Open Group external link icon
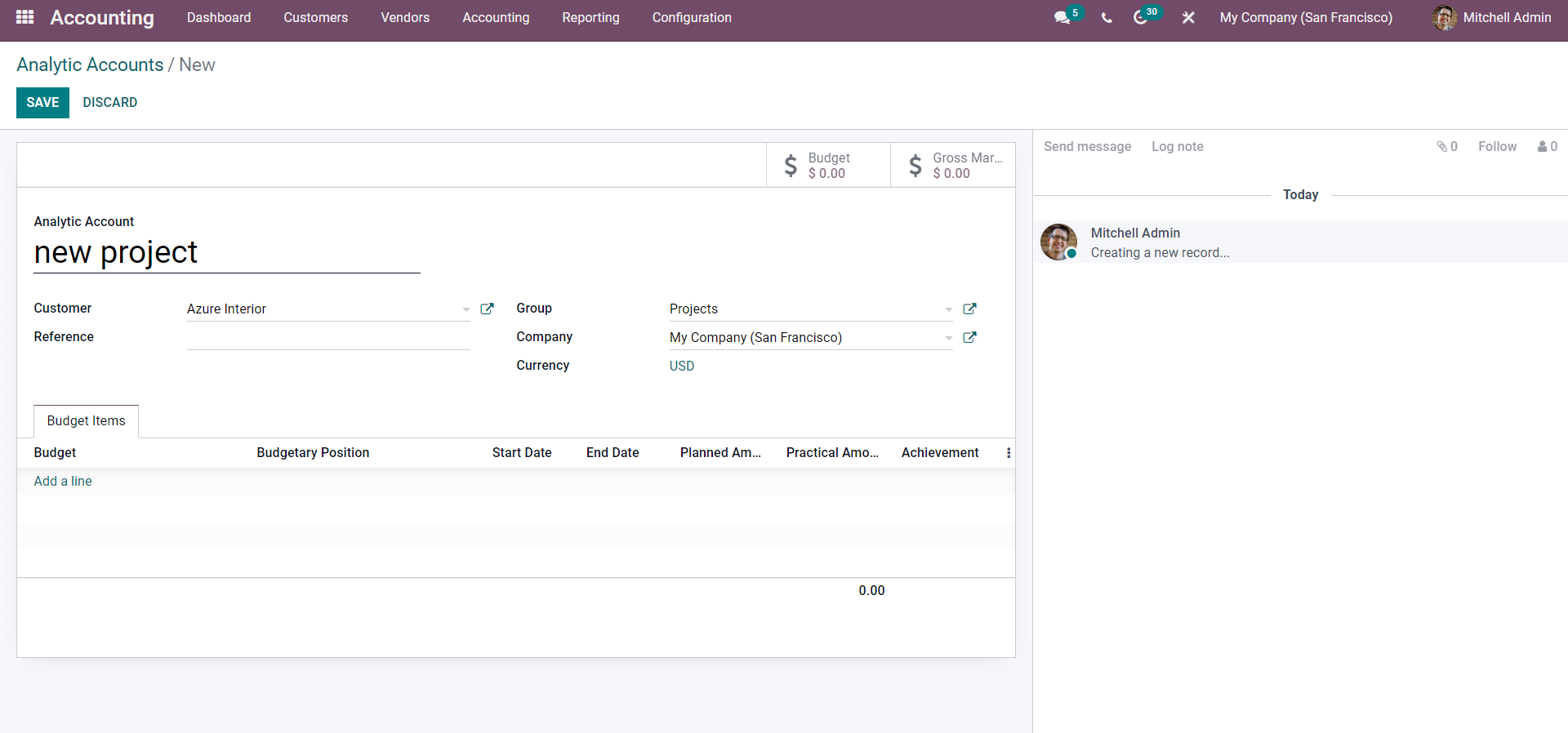This screenshot has width=1568, height=733. [969, 309]
